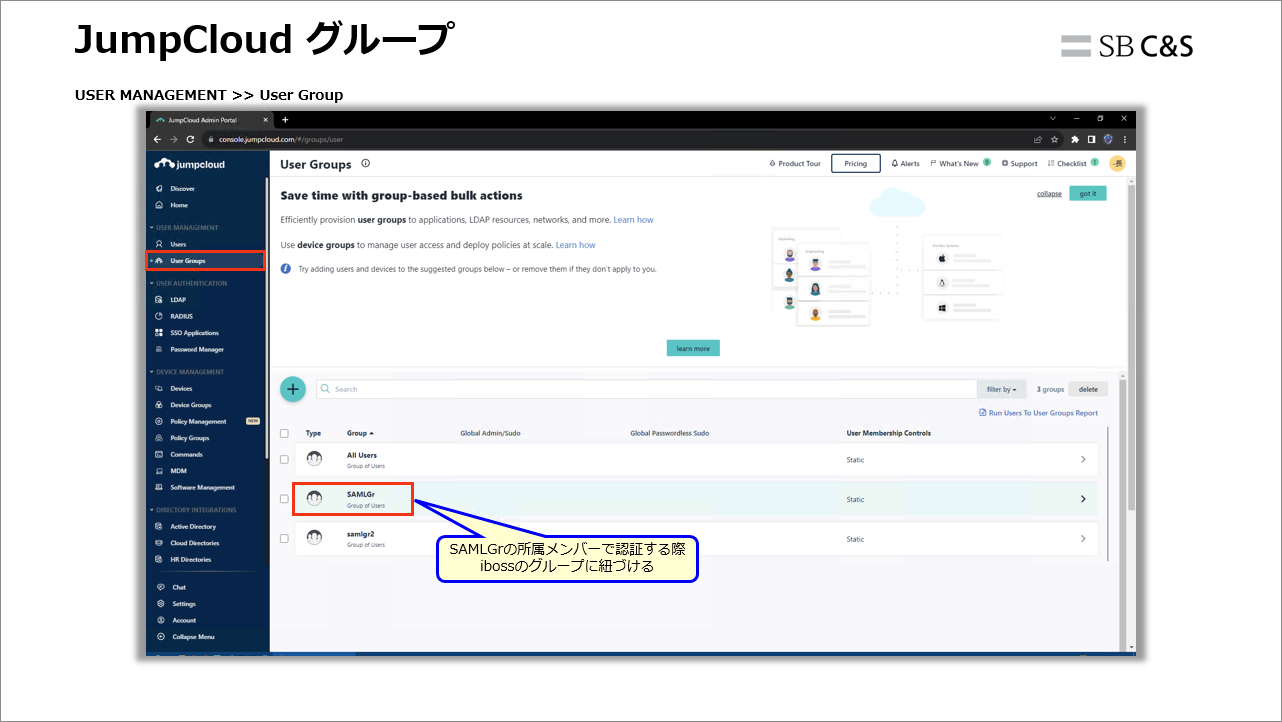Open browser extensions puzzle icon
Screen dimensions: 1282x722
[1075, 139]
